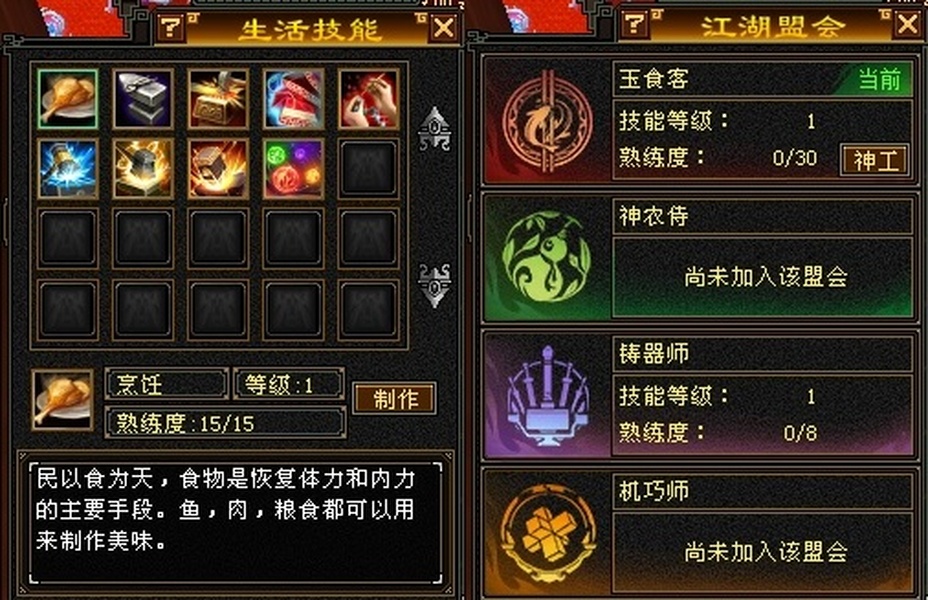928x600 pixels.
Task: Click the 神工 button for 玉食客
Action: pos(875,160)
